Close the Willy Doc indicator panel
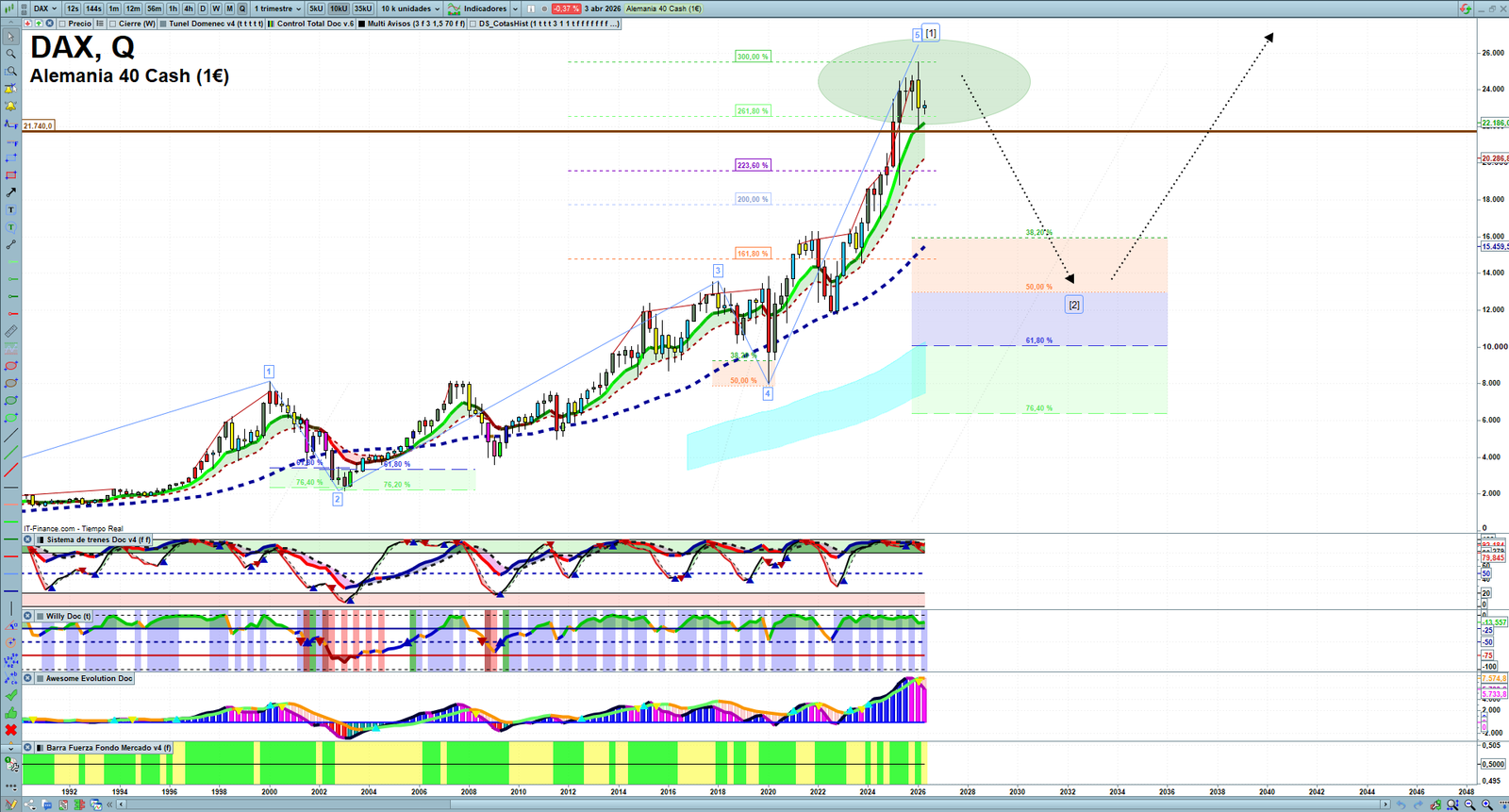 (x=27, y=616)
